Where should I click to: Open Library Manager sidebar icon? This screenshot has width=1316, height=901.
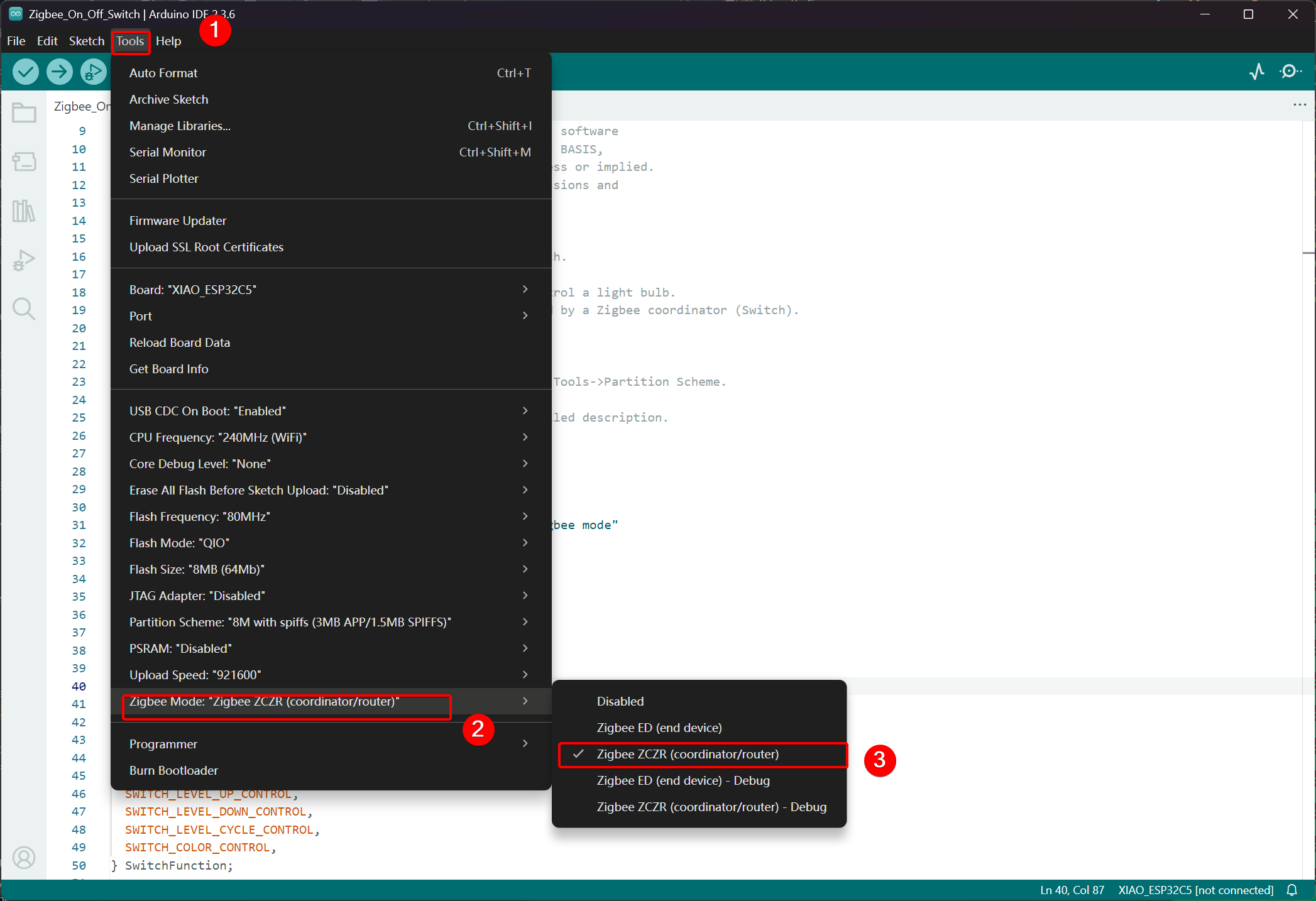[x=24, y=210]
